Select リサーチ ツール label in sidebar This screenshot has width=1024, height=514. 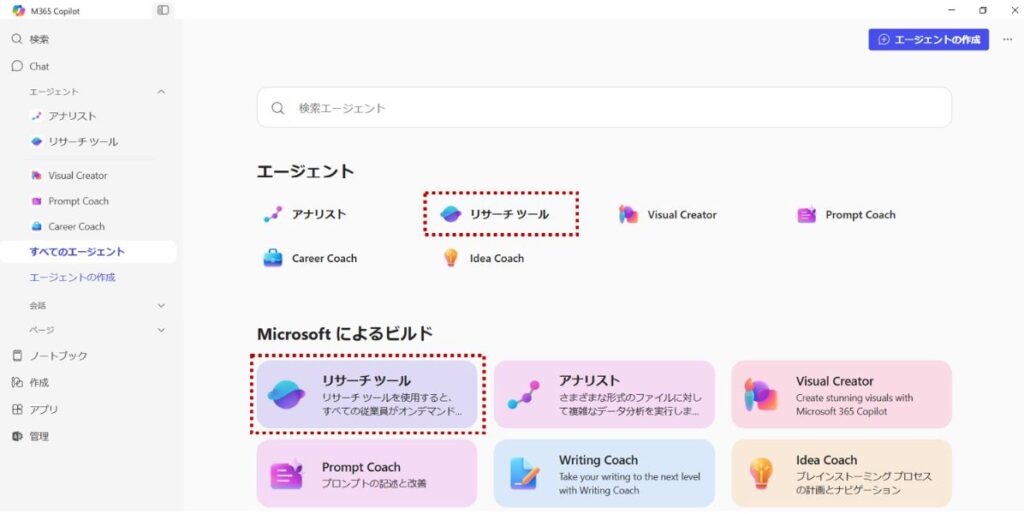pyautogui.click(x=83, y=142)
